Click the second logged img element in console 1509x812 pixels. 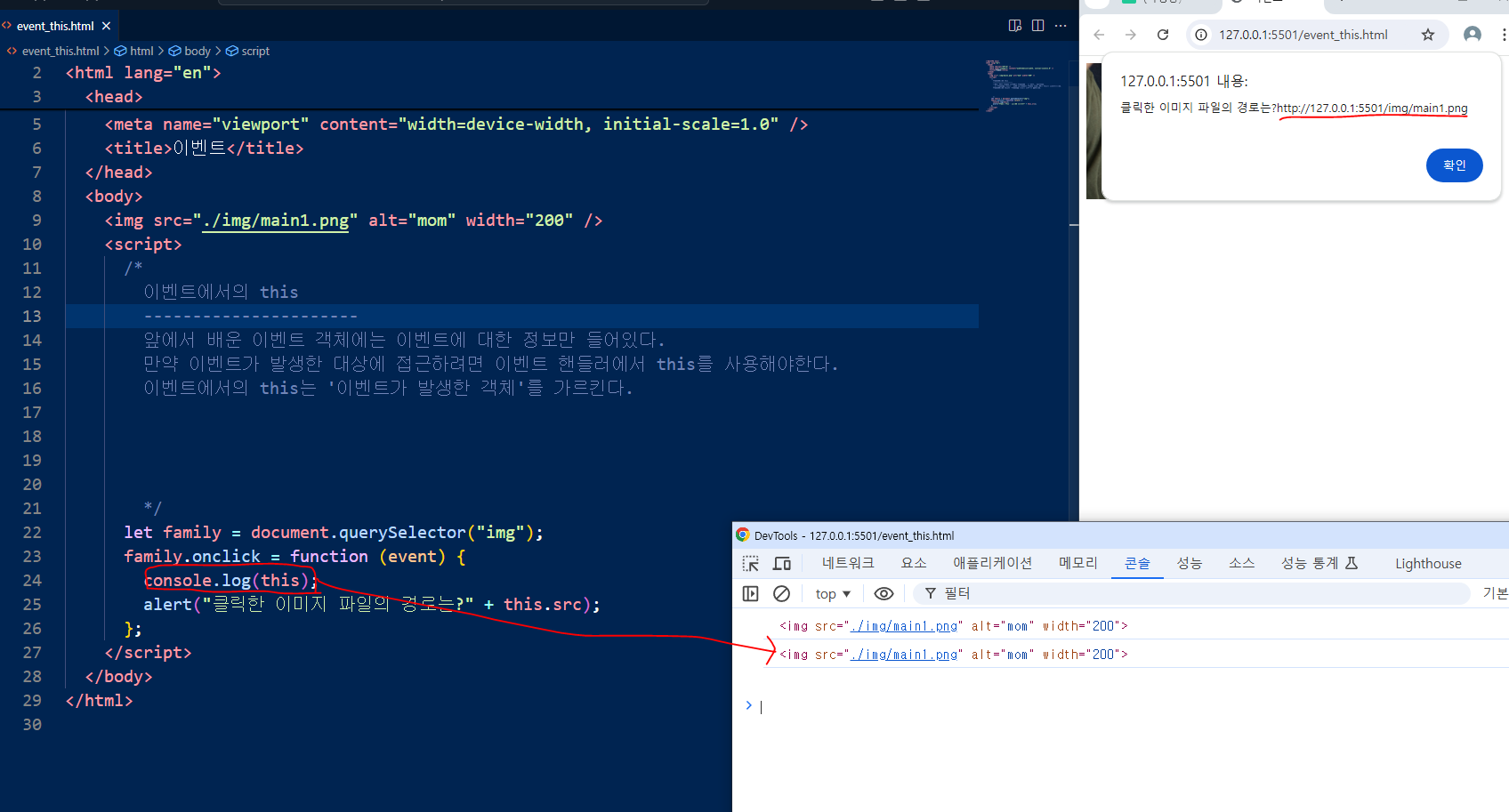[954, 655]
